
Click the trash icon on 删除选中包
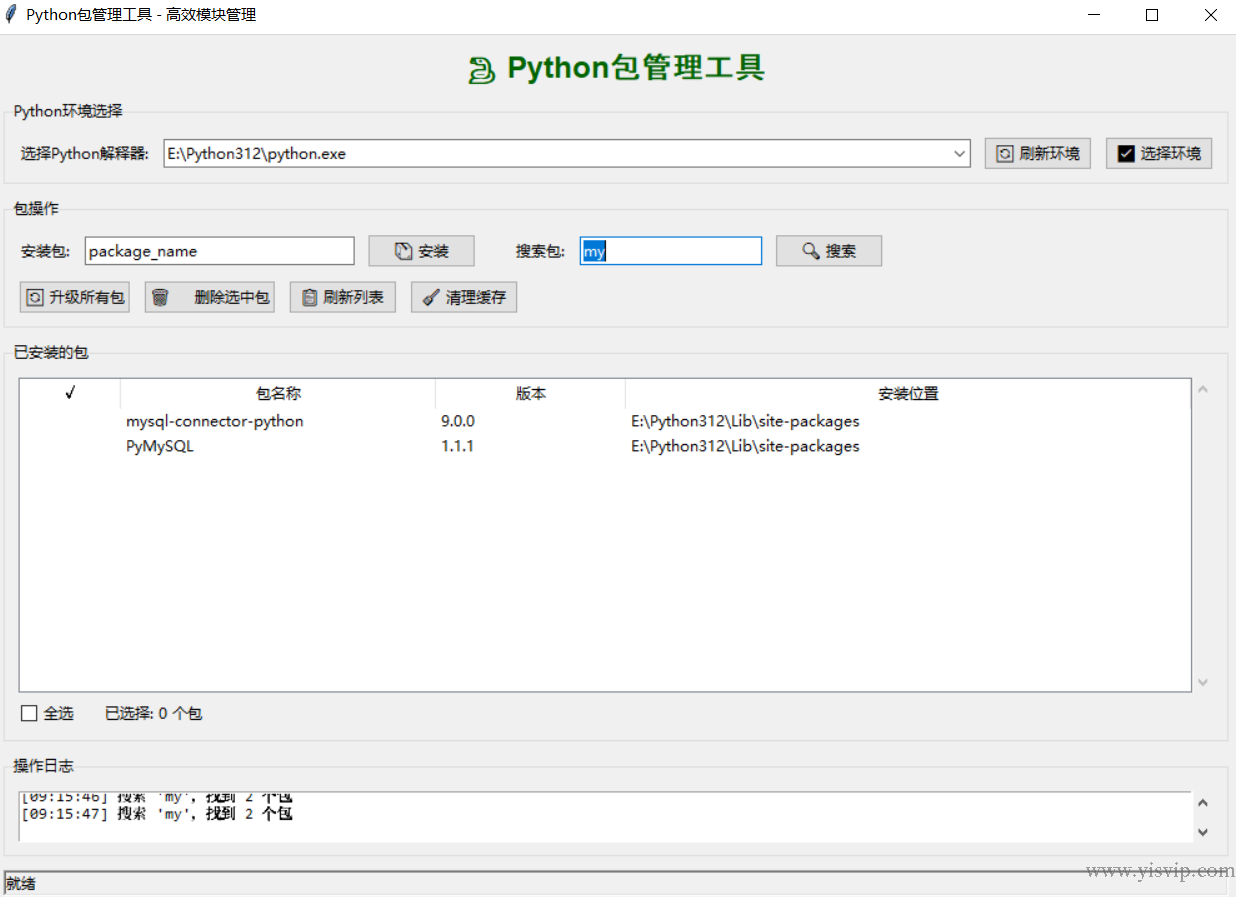[x=160, y=297]
